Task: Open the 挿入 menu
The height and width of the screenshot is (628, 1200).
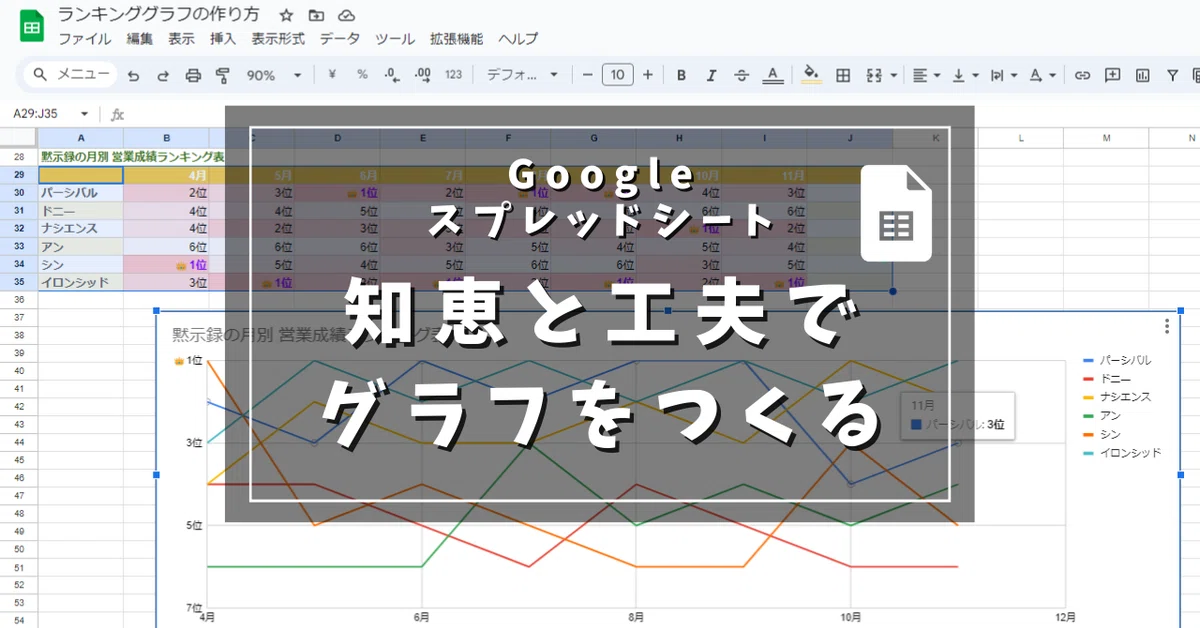Action: (223, 39)
